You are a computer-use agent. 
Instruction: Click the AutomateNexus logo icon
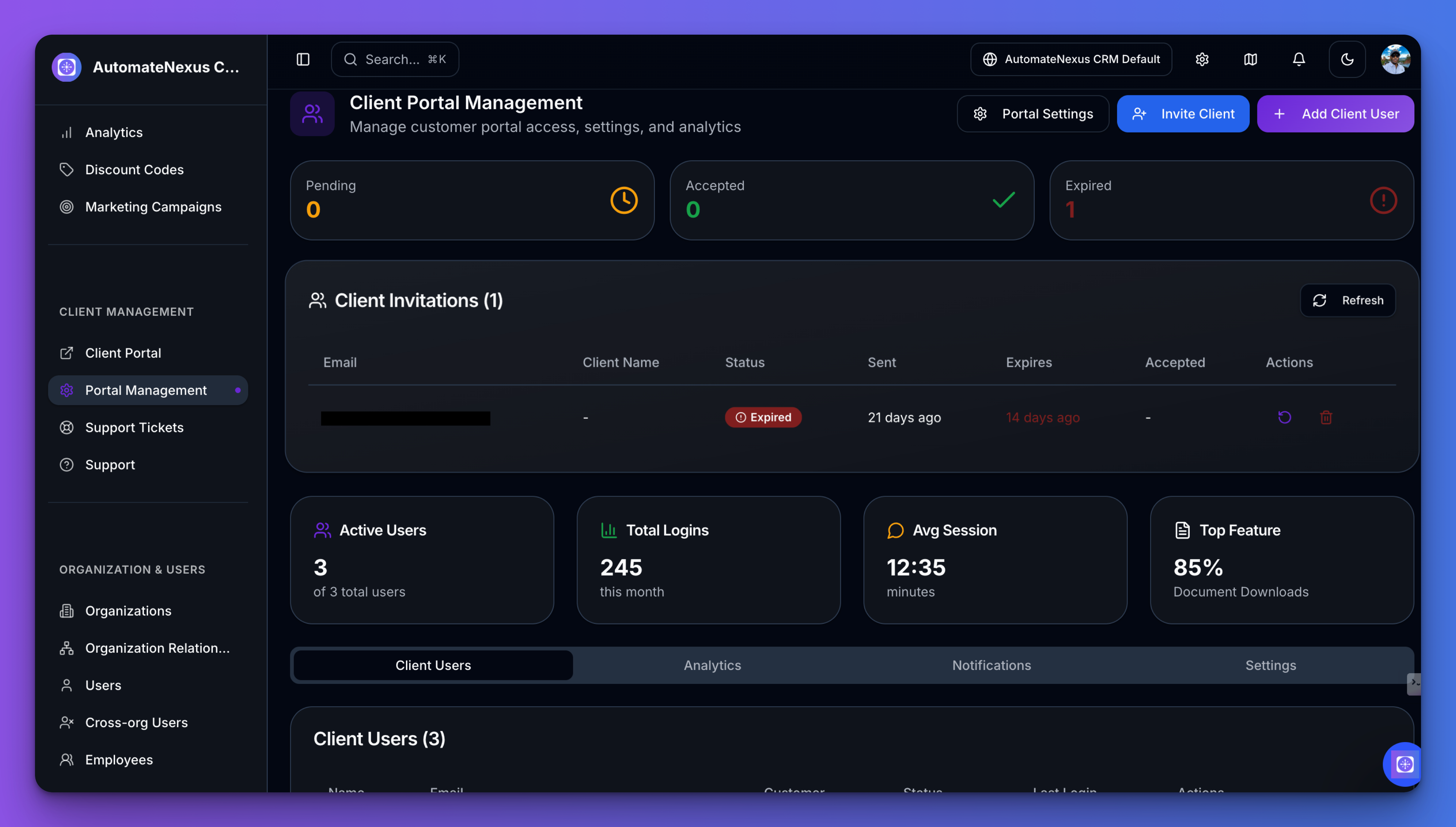coord(67,67)
